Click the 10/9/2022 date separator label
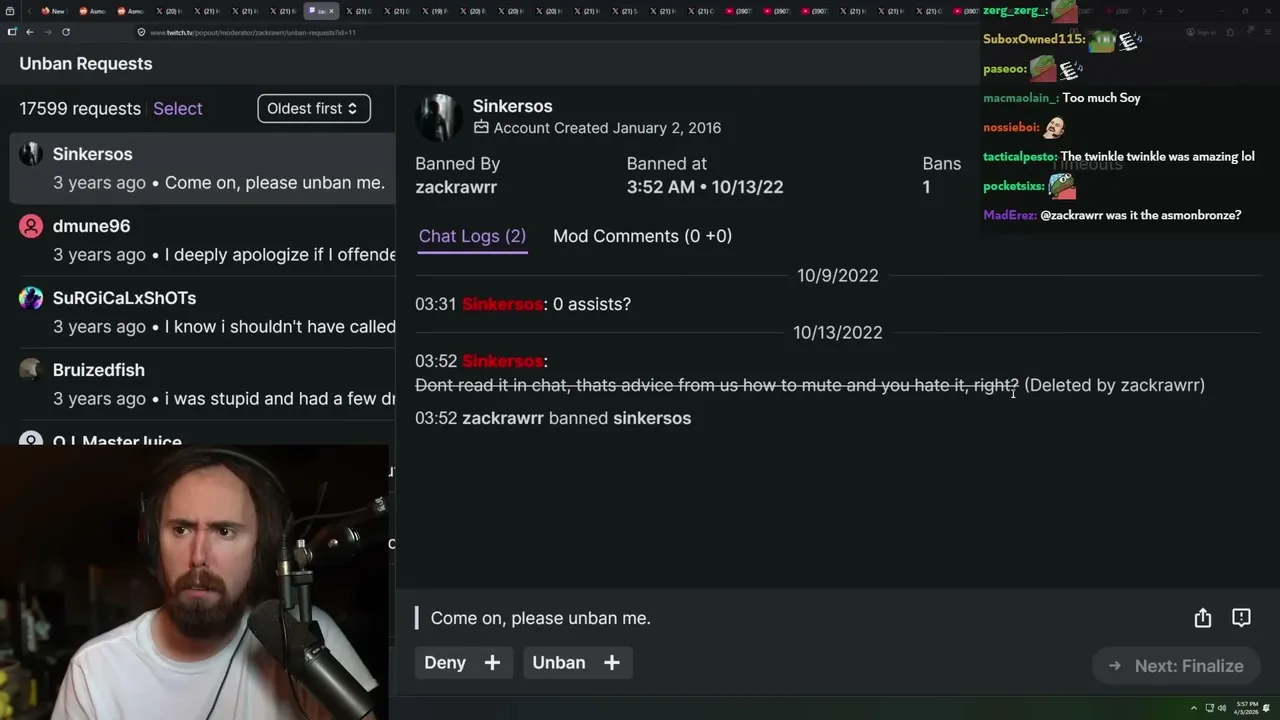 click(x=838, y=276)
